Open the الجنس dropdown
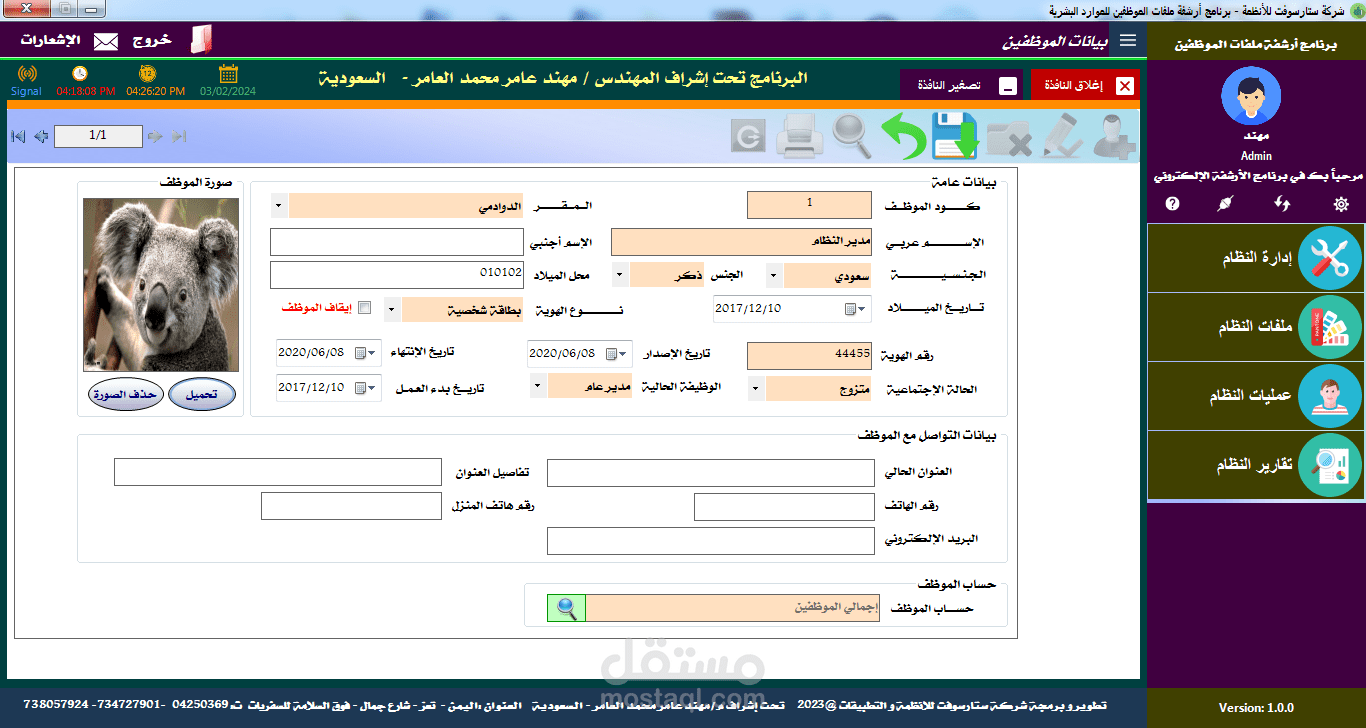Viewport: 1366px width, 728px height. click(621, 274)
